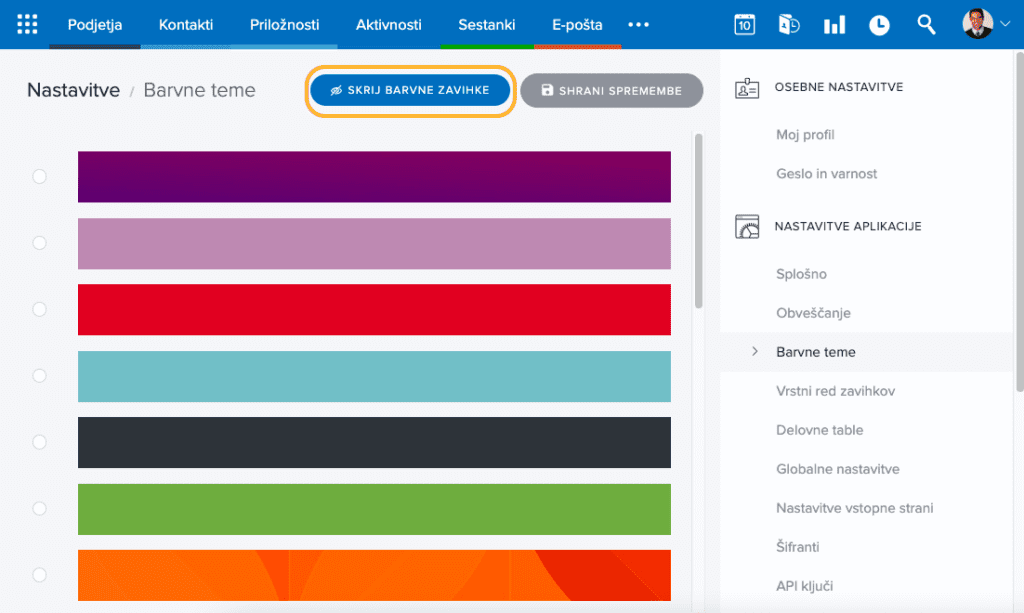The image size is (1024, 613).
Task: Select the green theme radio button
Action: click(40, 509)
